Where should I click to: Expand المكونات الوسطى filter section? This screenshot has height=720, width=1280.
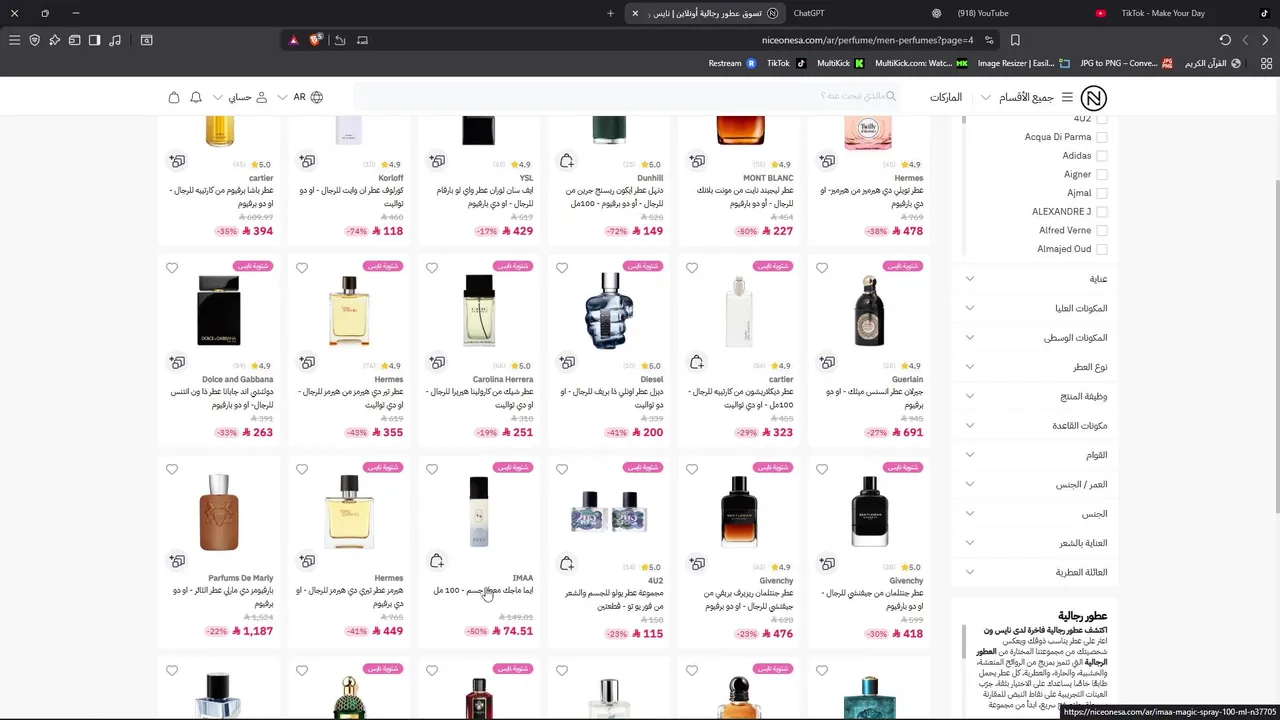pyautogui.click(x=1036, y=338)
